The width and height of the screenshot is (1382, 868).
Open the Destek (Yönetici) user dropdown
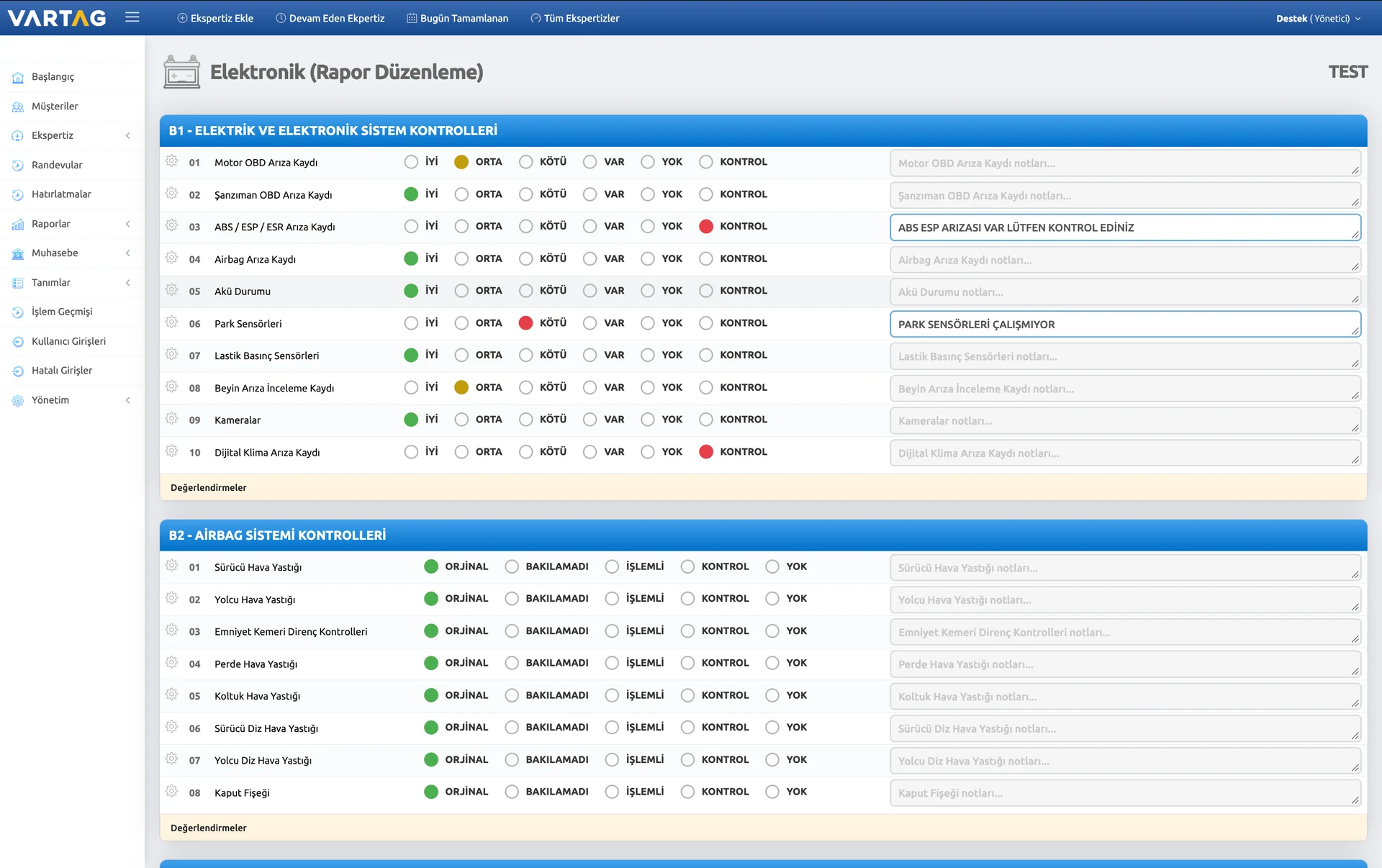(x=1318, y=19)
